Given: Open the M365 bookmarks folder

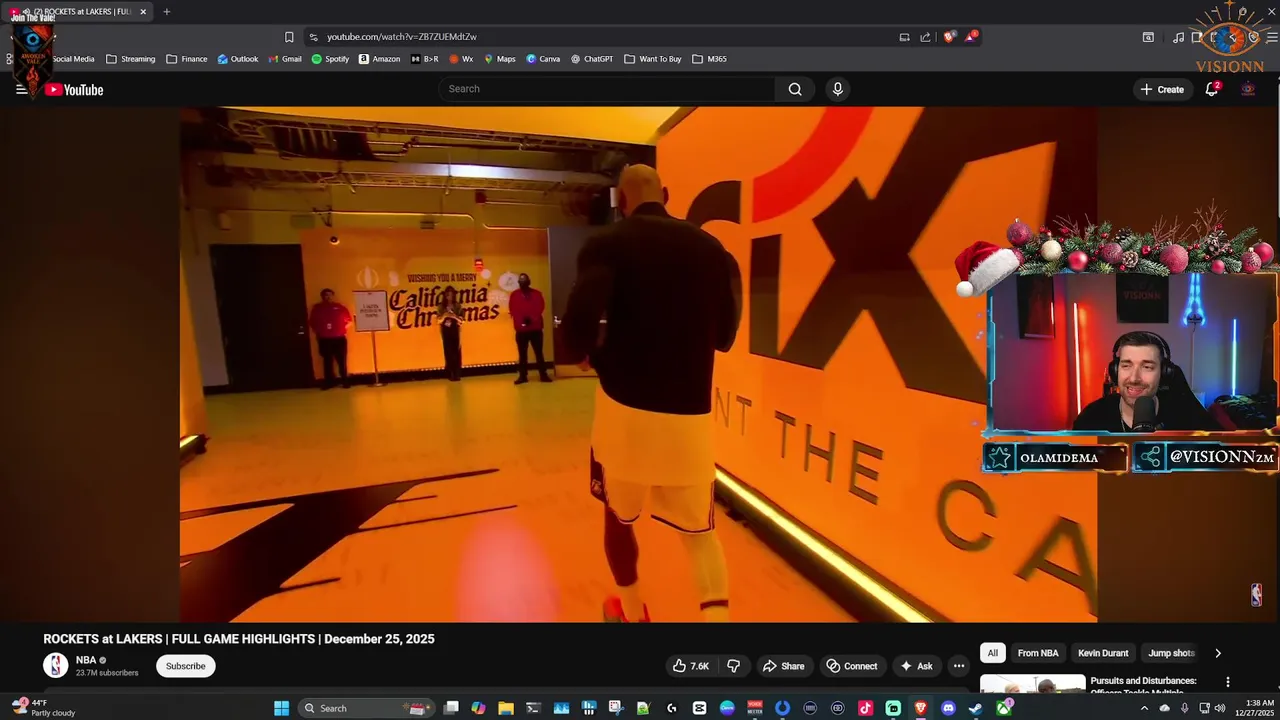Looking at the screenshot, I should [710, 59].
